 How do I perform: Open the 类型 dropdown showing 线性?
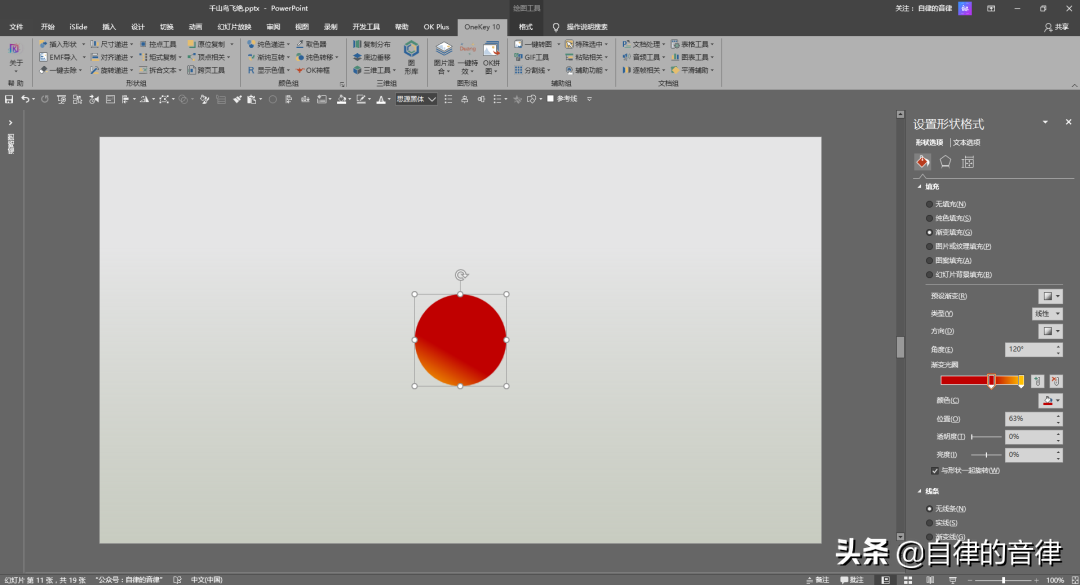pyautogui.click(x=1048, y=313)
